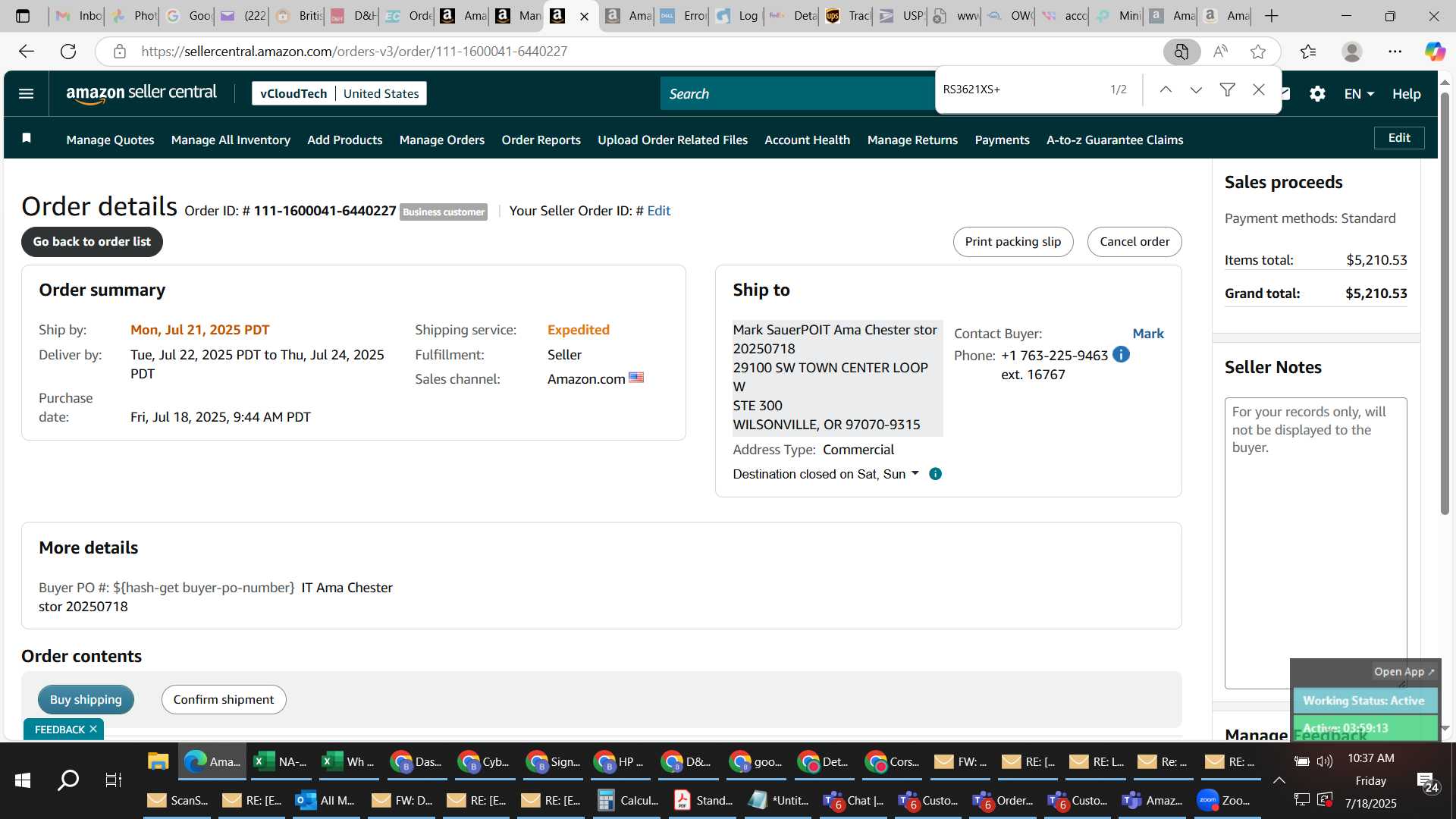Click info icon next to Destination closed
The height and width of the screenshot is (819, 1456).
pyautogui.click(x=936, y=474)
